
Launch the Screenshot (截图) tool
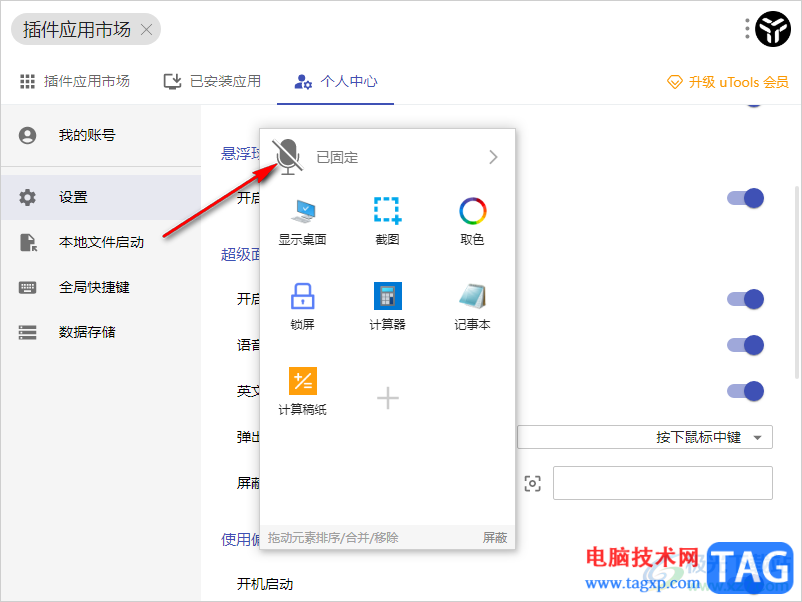(x=387, y=221)
